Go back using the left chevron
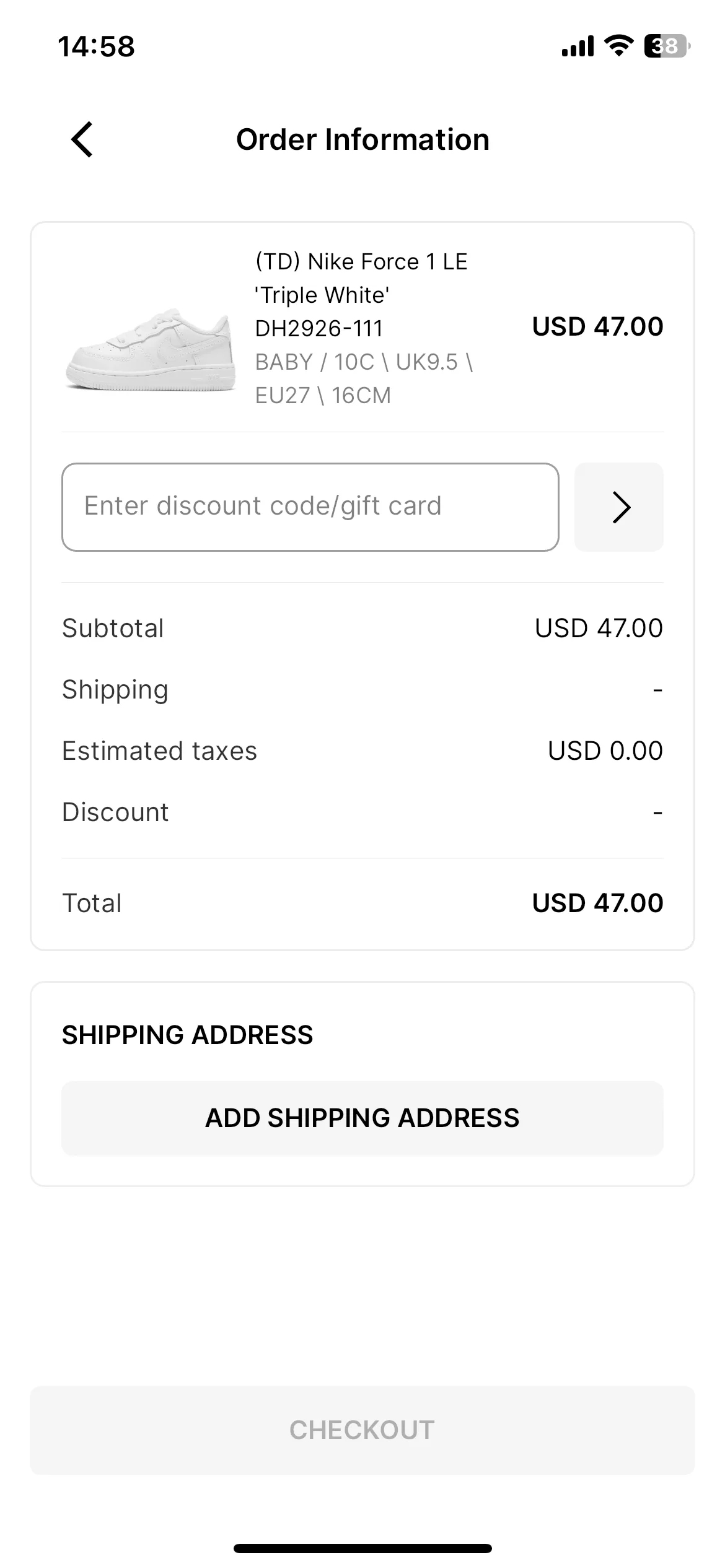This screenshot has height=1568, width=725. (x=82, y=139)
